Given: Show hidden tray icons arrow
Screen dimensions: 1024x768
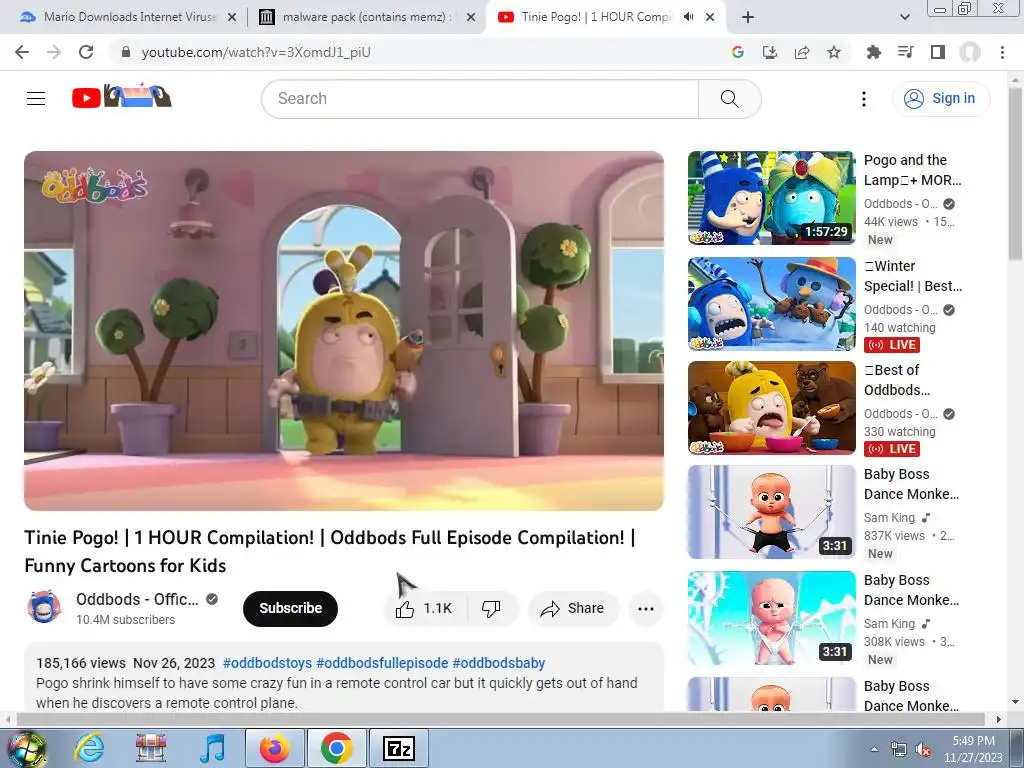Looking at the screenshot, I should (874, 749).
